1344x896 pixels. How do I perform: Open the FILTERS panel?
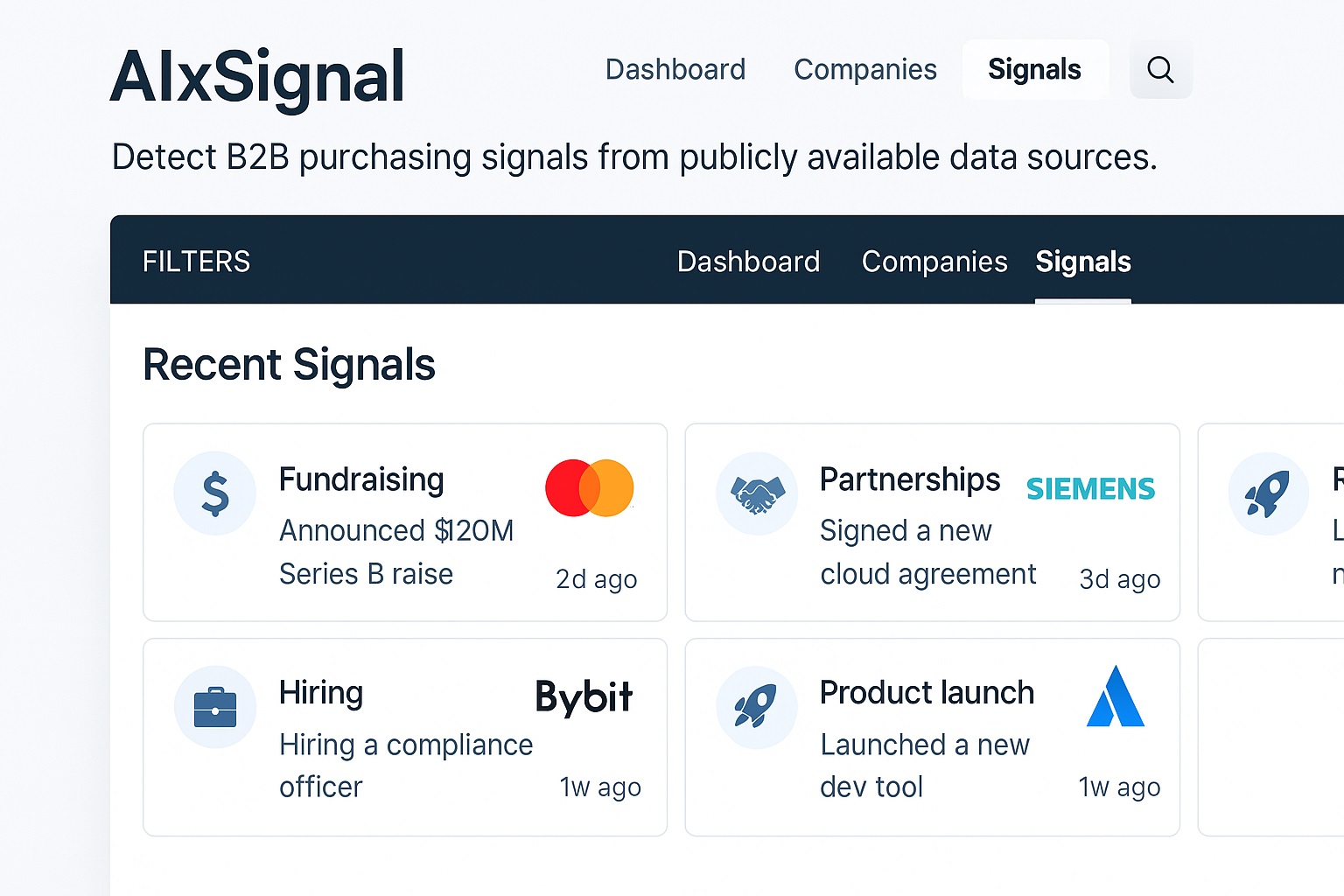click(x=196, y=261)
